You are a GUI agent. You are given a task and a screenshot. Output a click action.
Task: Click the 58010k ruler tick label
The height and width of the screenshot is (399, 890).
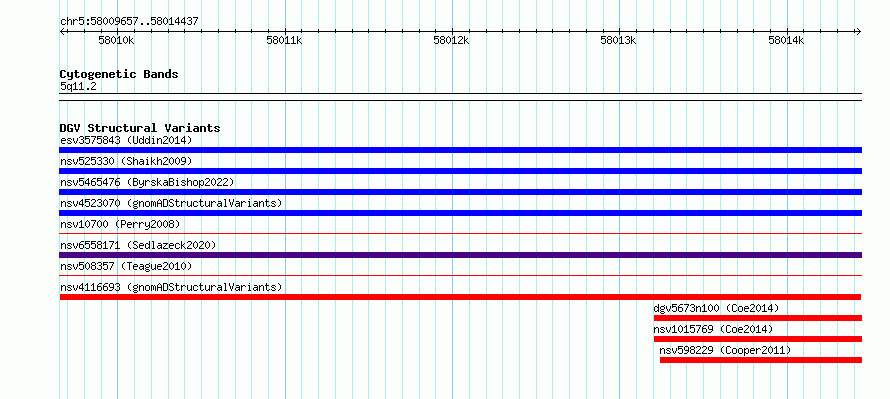point(116,41)
